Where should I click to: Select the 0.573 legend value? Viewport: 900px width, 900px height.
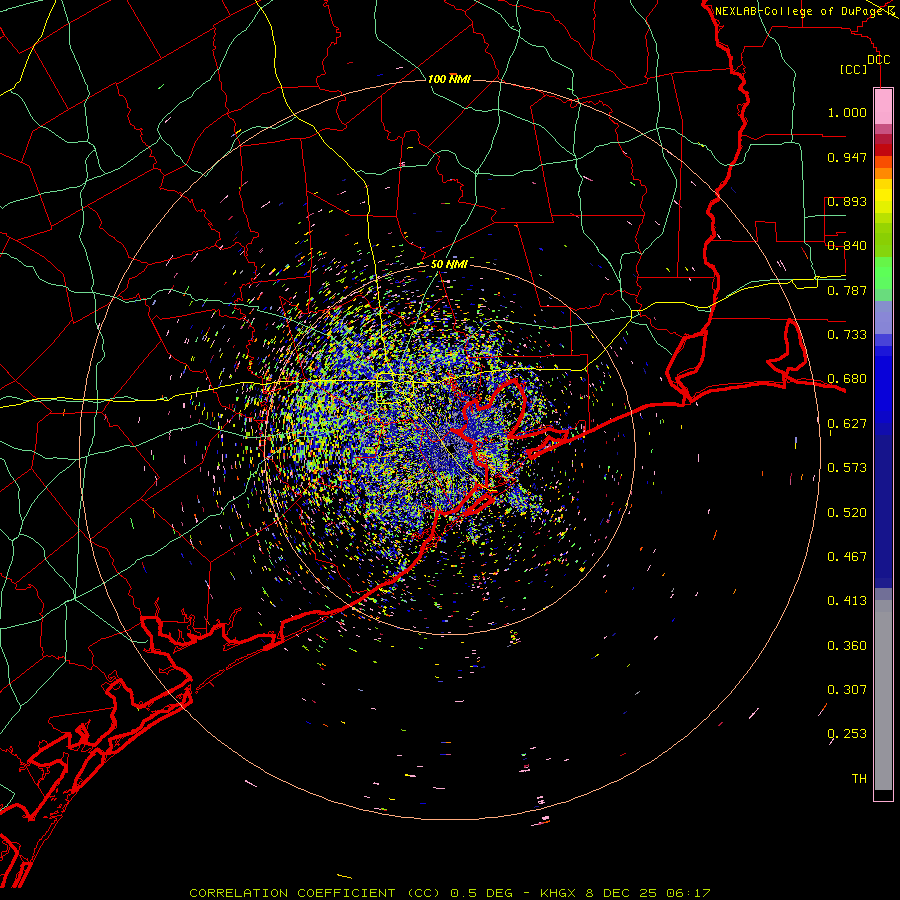[847, 468]
